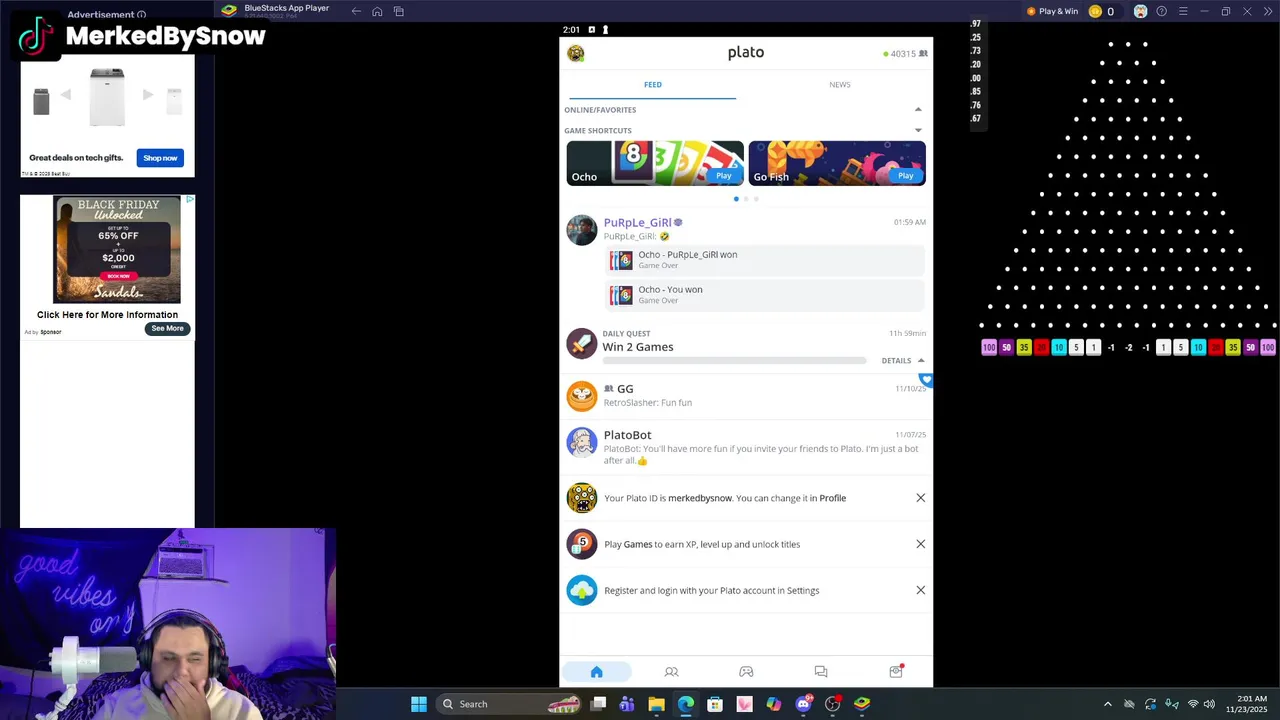This screenshot has width=1280, height=720.
Task: Open the Profile link in Plato ID message
Action: coord(832,498)
